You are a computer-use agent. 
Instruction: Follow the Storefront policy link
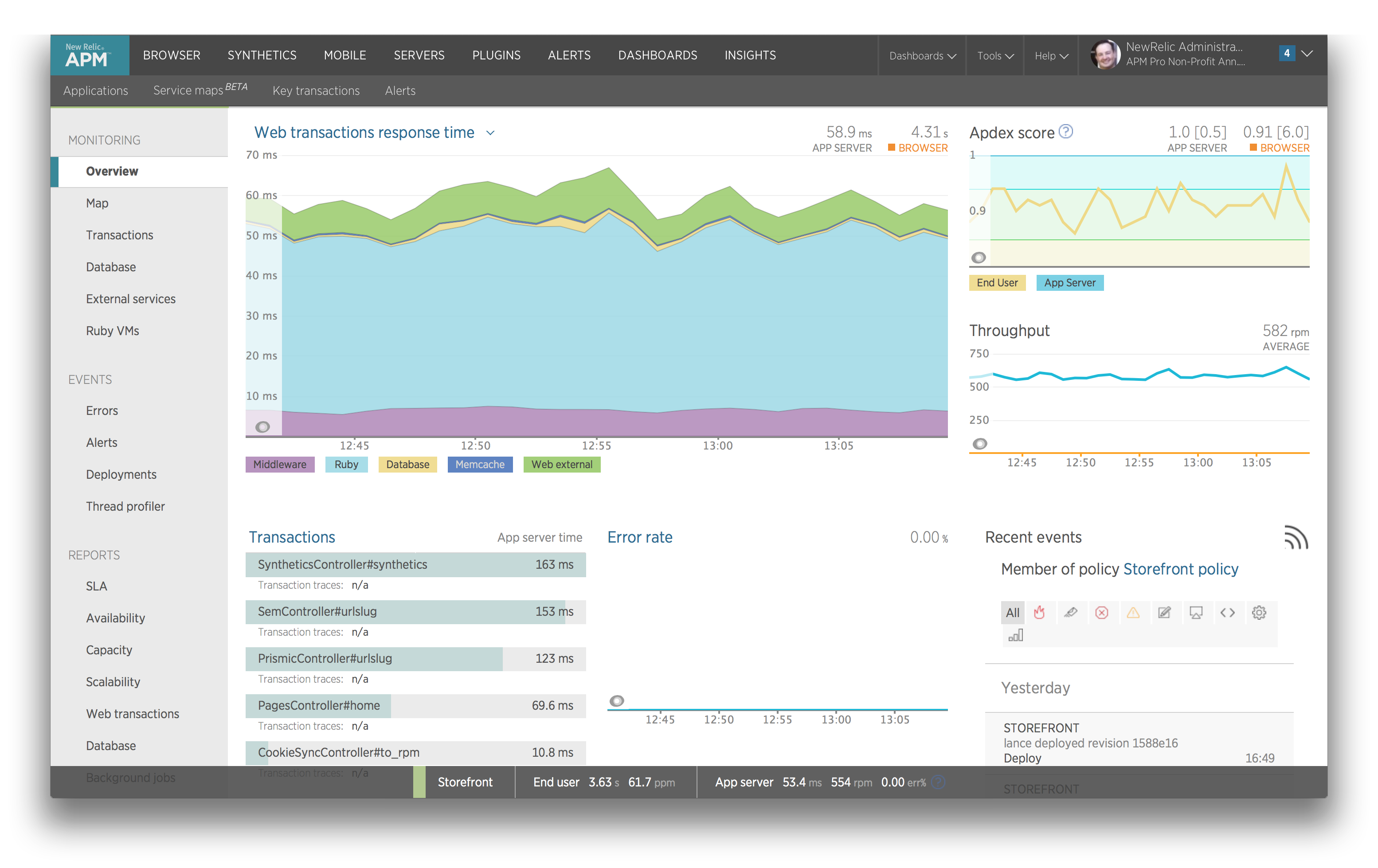pos(1181,569)
